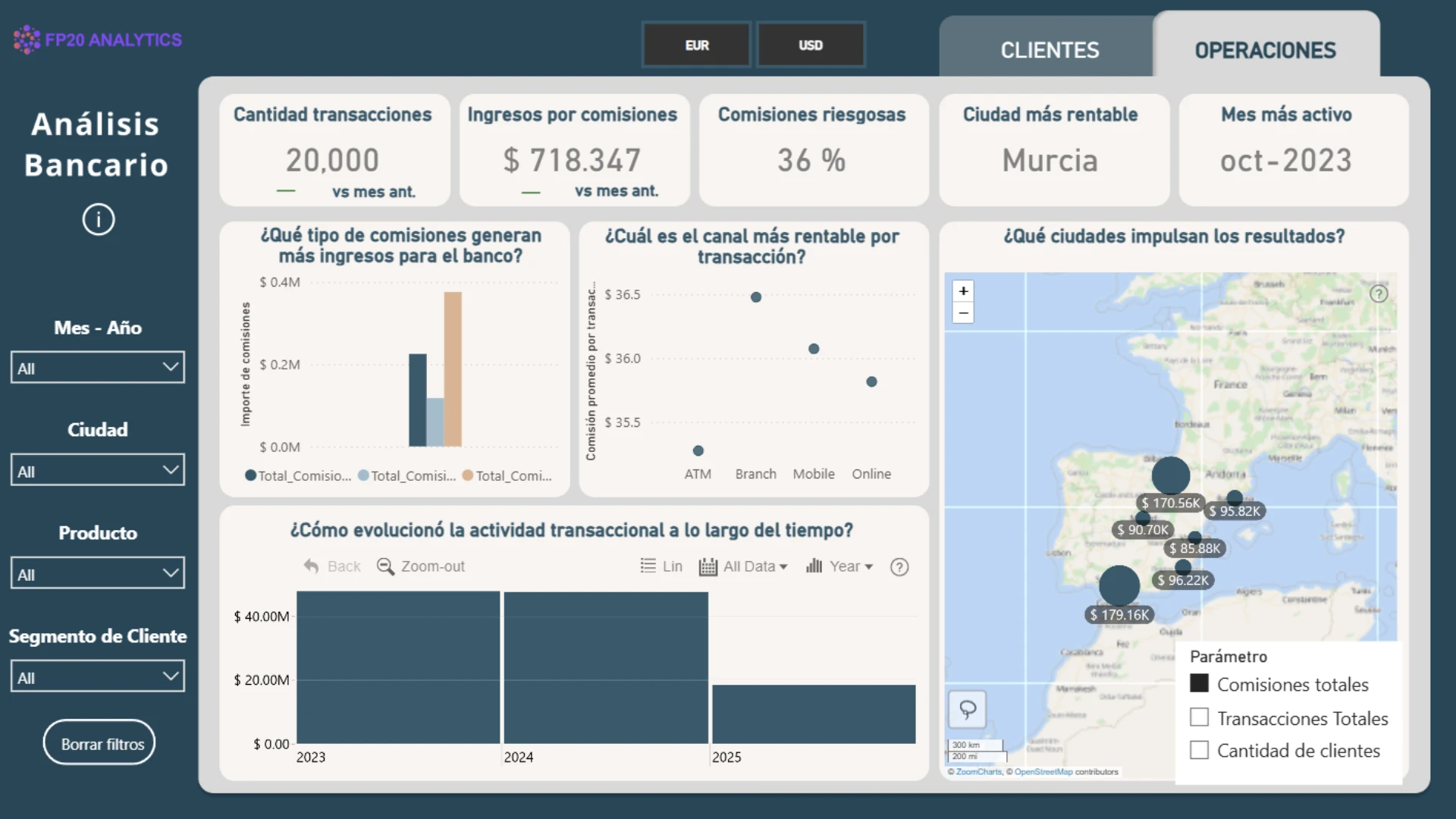1456x819 pixels.
Task: Check the Transacciones Totales parameter box
Action: 1199,717
